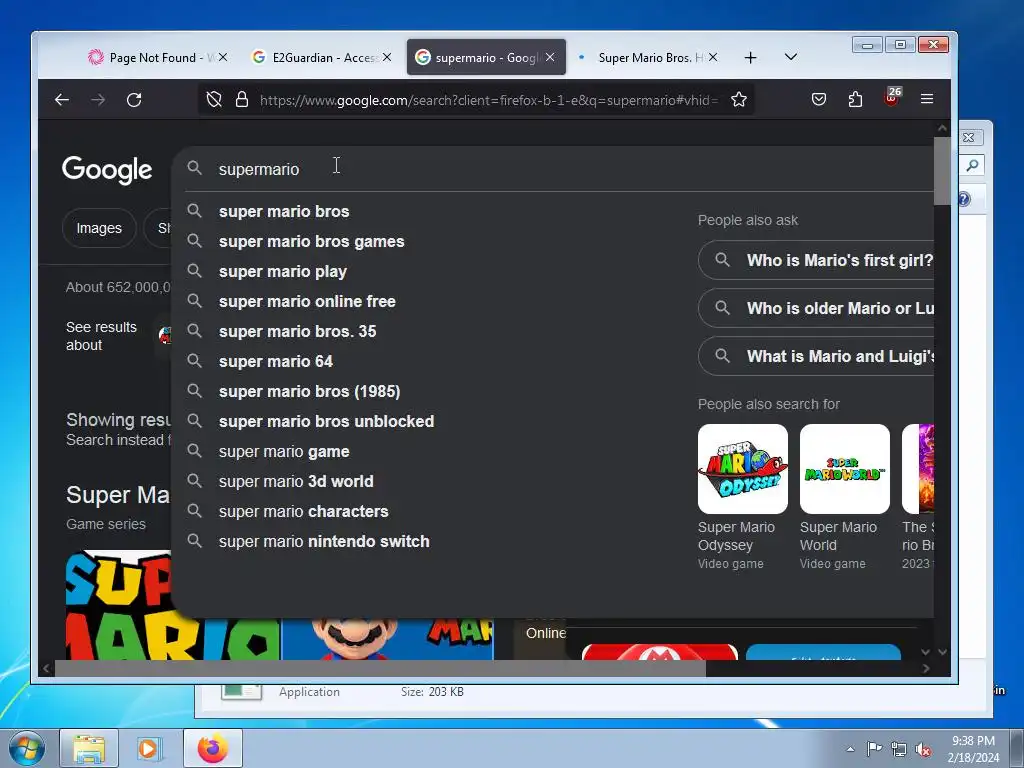Choose suggestion 'super mario 3d world'
Screen dimensions: 1024x768
coord(296,482)
